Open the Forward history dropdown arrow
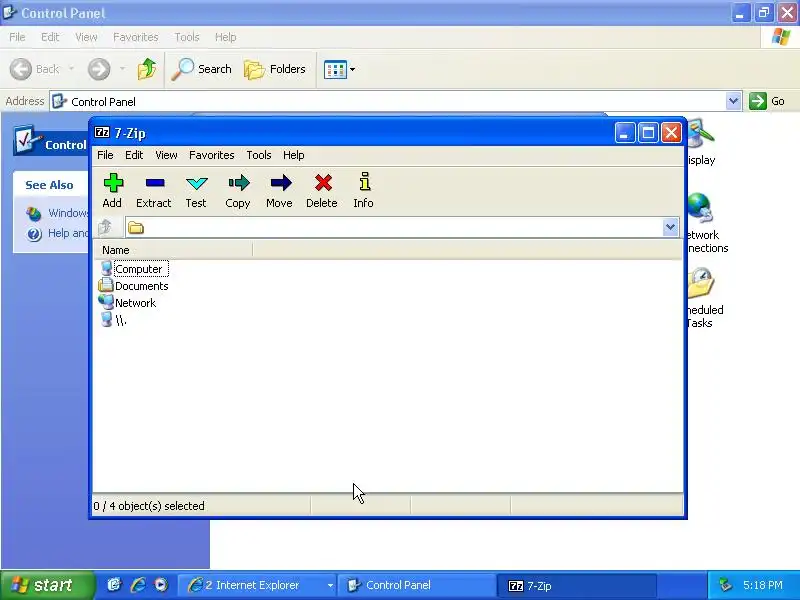 click(122, 68)
